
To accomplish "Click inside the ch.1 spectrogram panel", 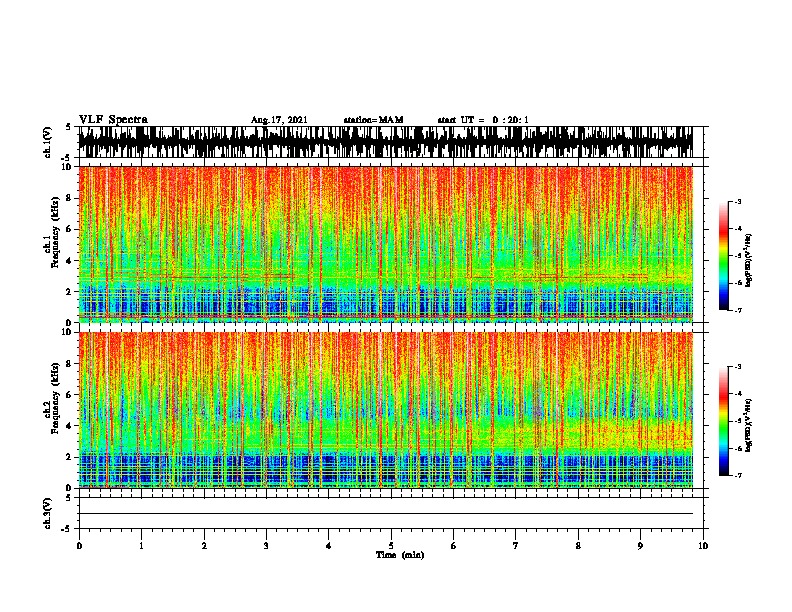I will point(386,244).
